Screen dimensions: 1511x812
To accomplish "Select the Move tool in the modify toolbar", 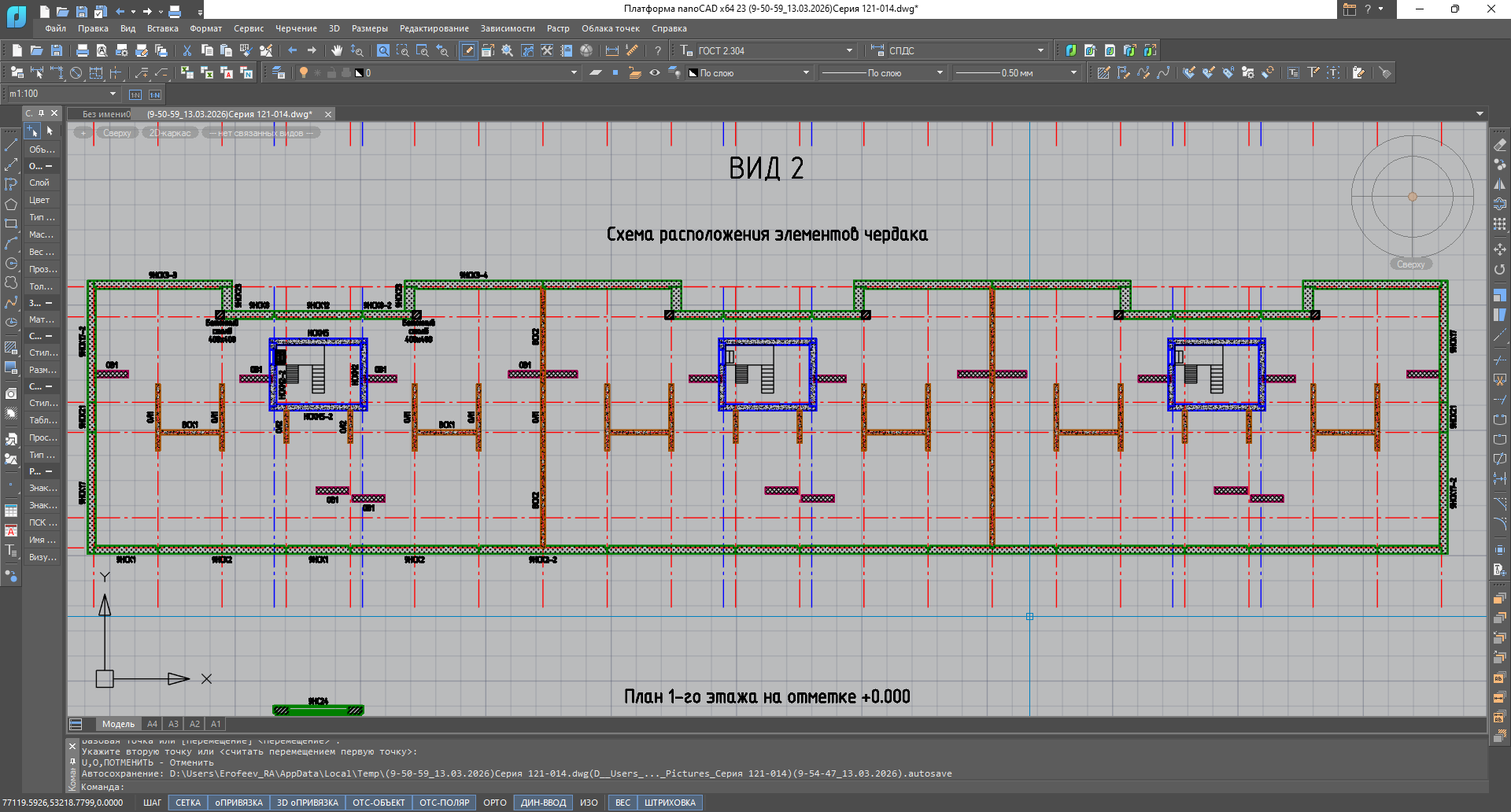I will 1500,249.
